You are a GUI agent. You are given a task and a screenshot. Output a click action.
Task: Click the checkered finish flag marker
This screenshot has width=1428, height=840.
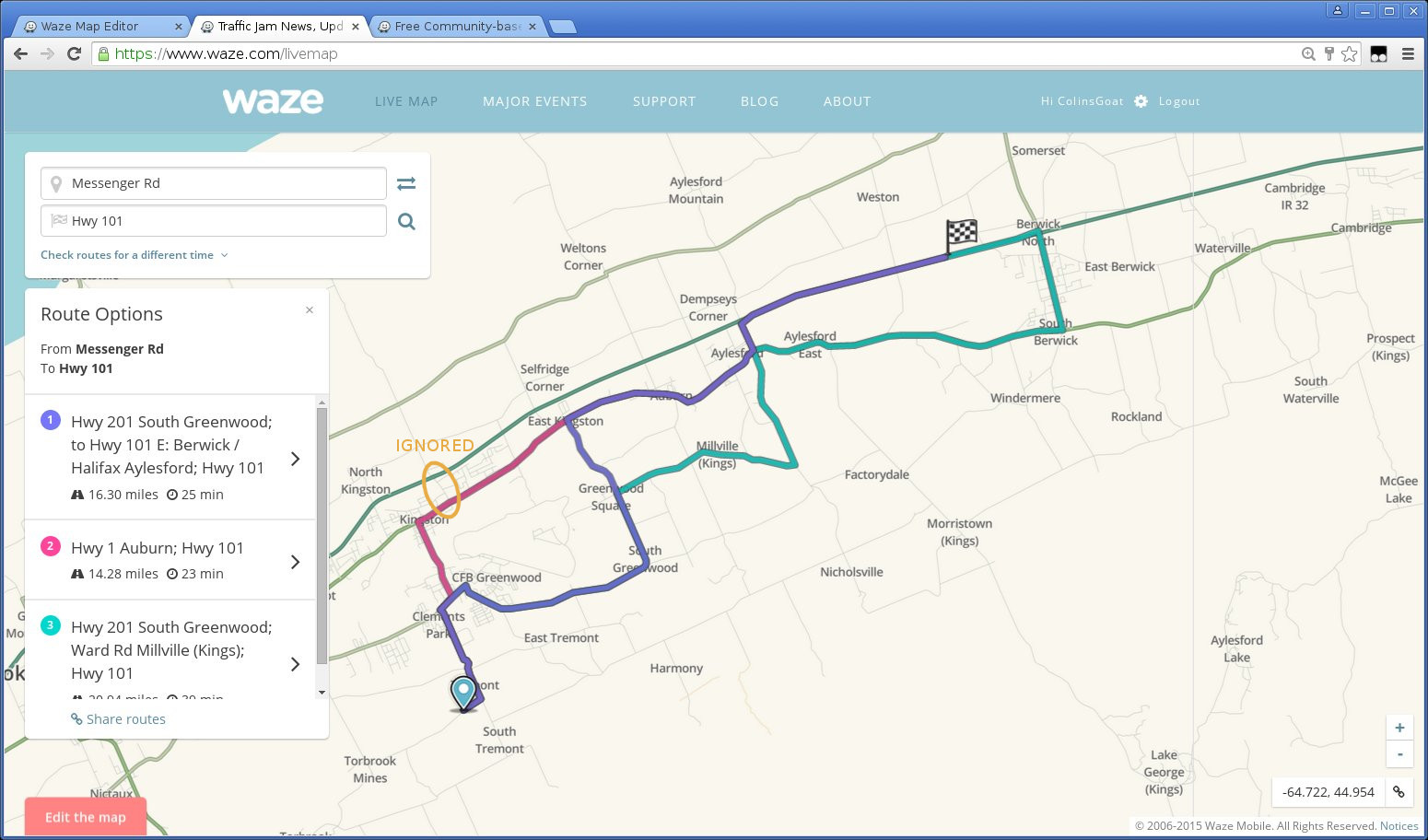(x=961, y=234)
